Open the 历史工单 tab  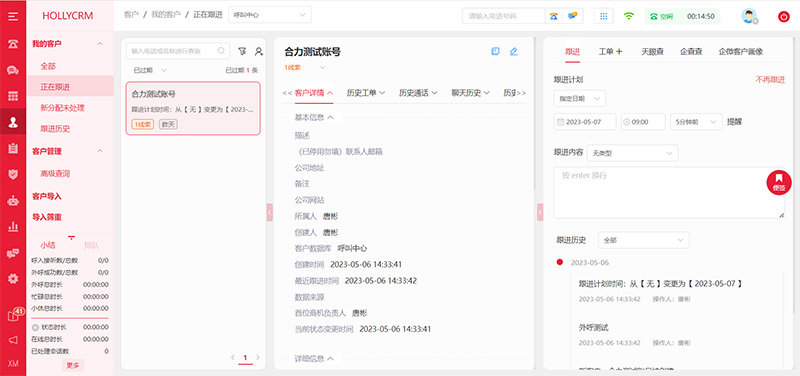(365, 92)
